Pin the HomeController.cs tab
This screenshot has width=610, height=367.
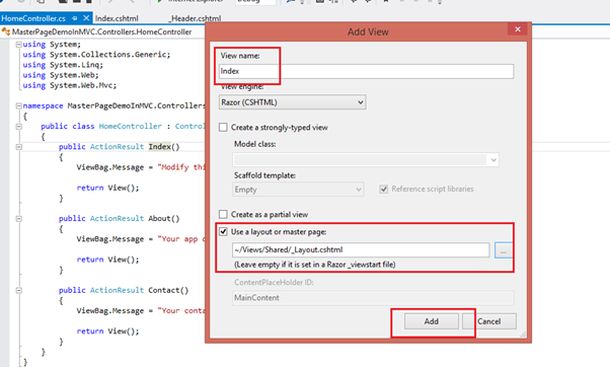75,18
